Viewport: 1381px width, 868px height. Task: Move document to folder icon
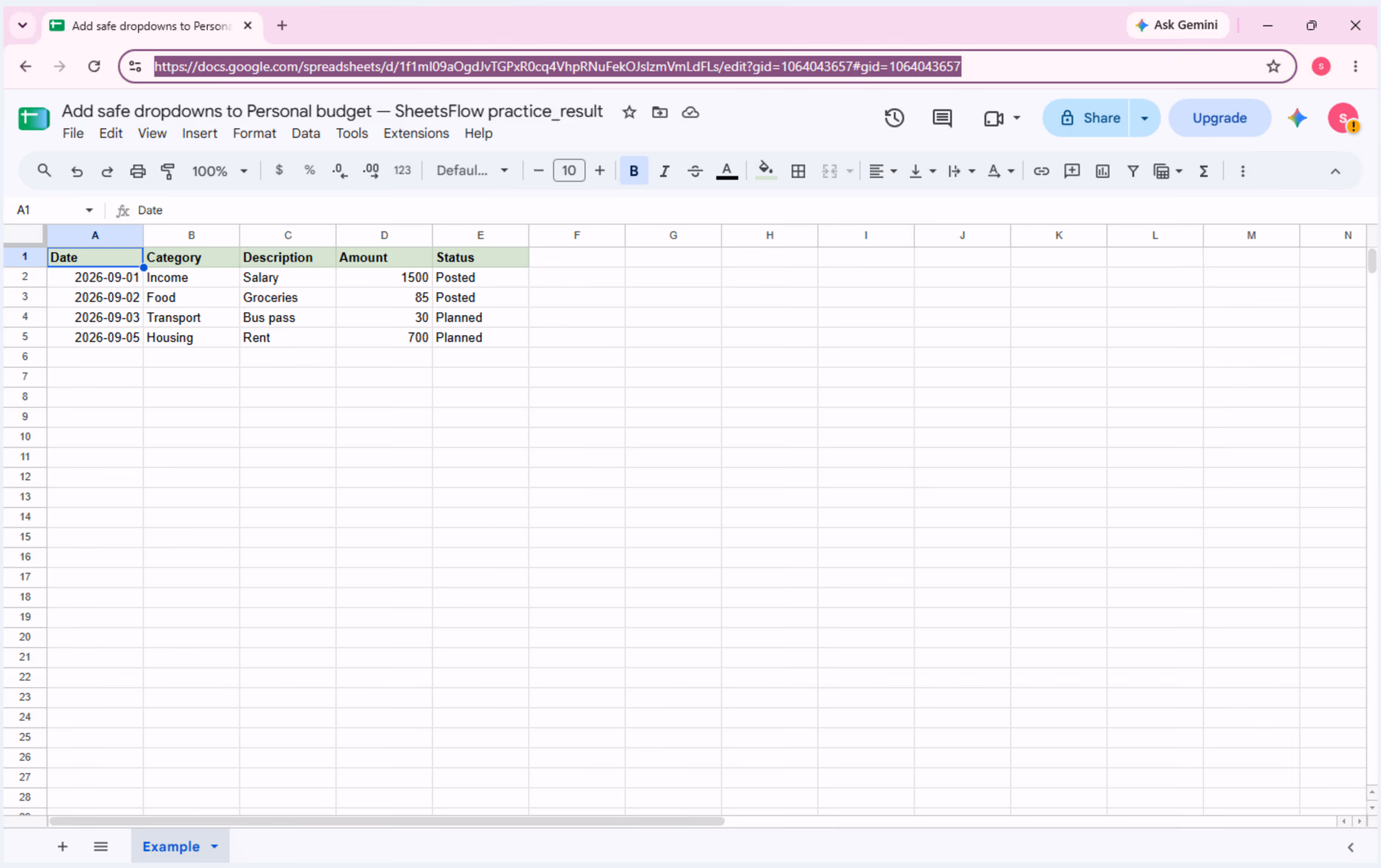(x=660, y=112)
